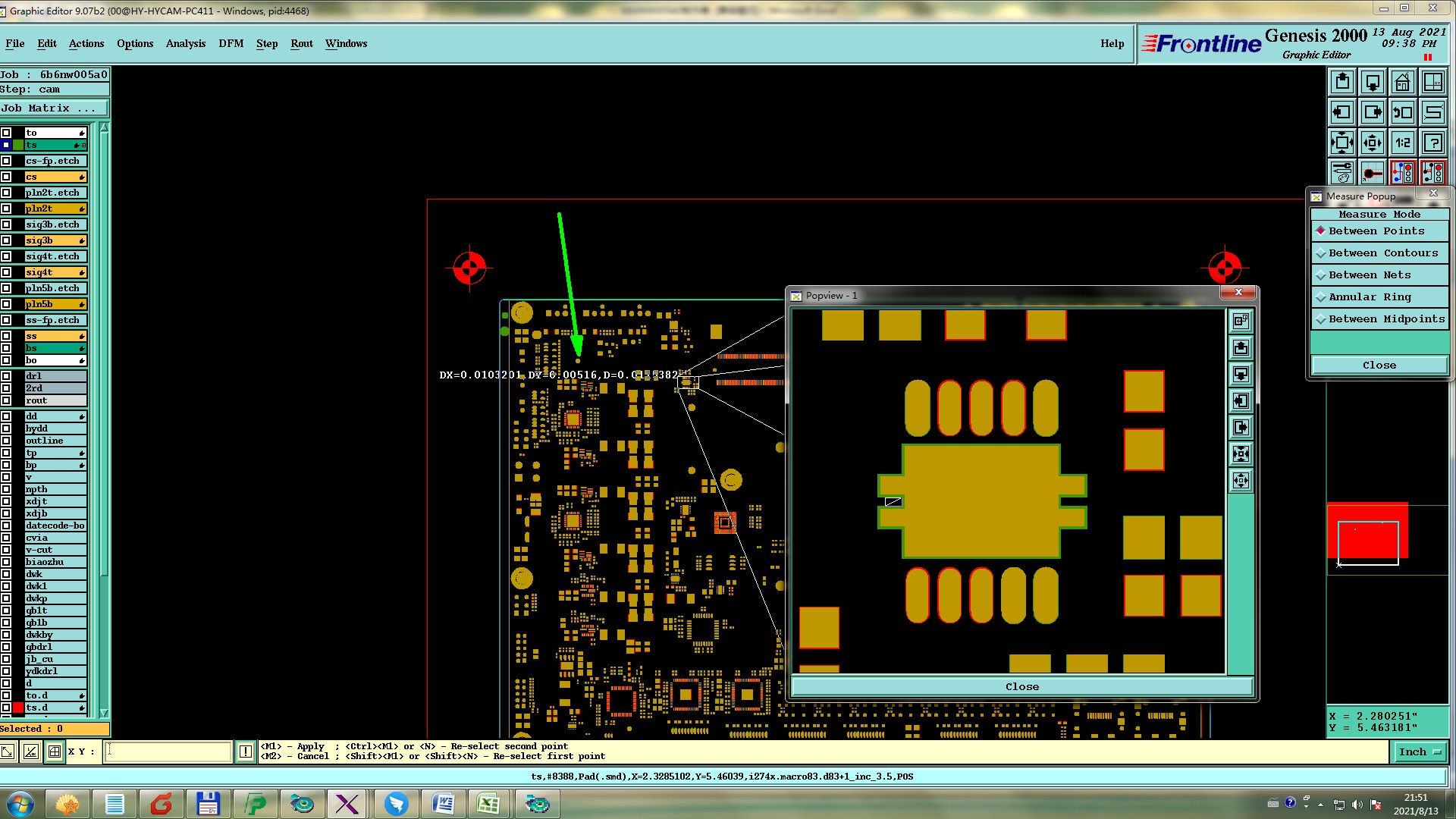Image resolution: width=1456 pixels, height=819 pixels.
Task: Click Close button in Popview window
Action: tap(1021, 686)
